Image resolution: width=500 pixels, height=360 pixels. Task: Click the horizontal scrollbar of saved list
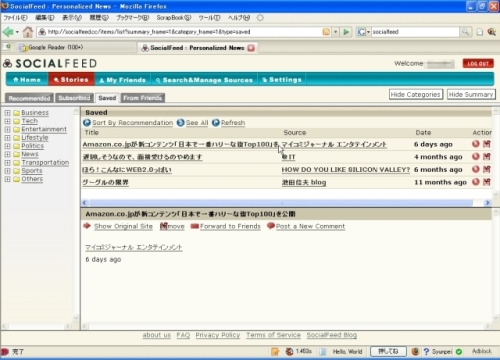281,203
